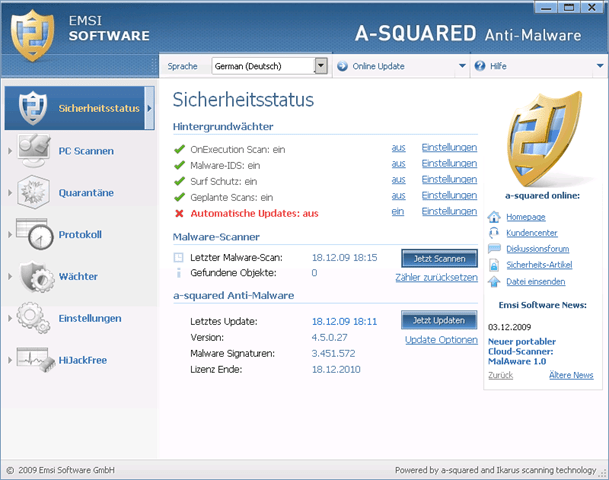
Task: Open Einstellungen for Automatische Updates
Action: coord(449,211)
